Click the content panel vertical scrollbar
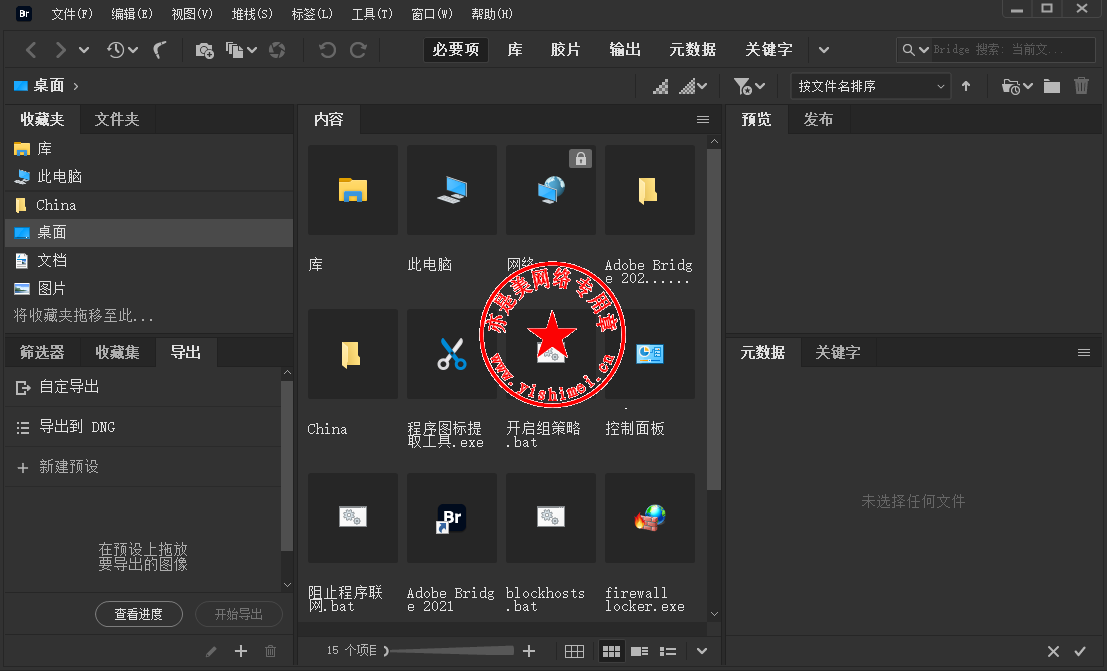 point(714,319)
